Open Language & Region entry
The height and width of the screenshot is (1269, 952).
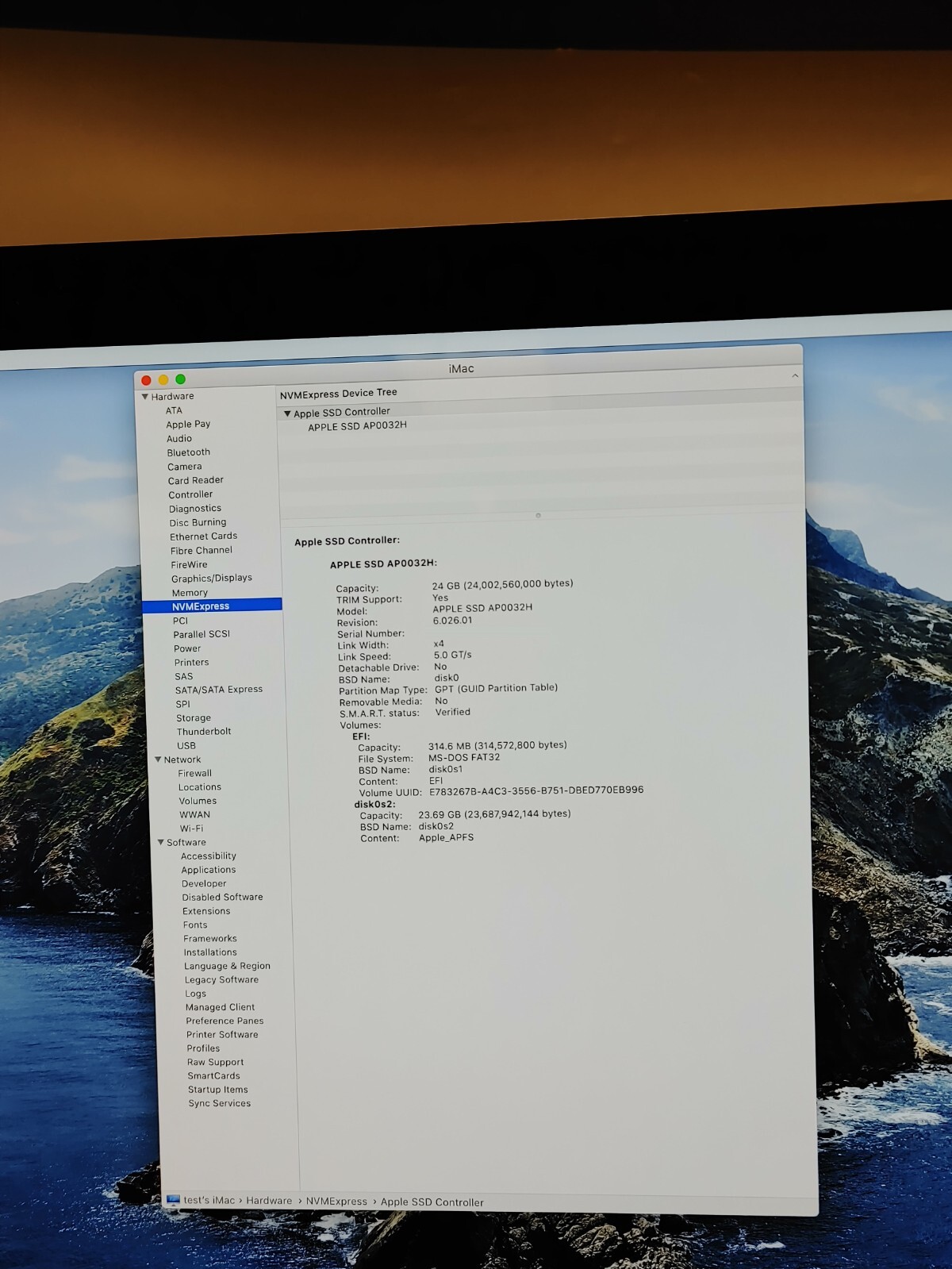pyautogui.click(x=228, y=967)
